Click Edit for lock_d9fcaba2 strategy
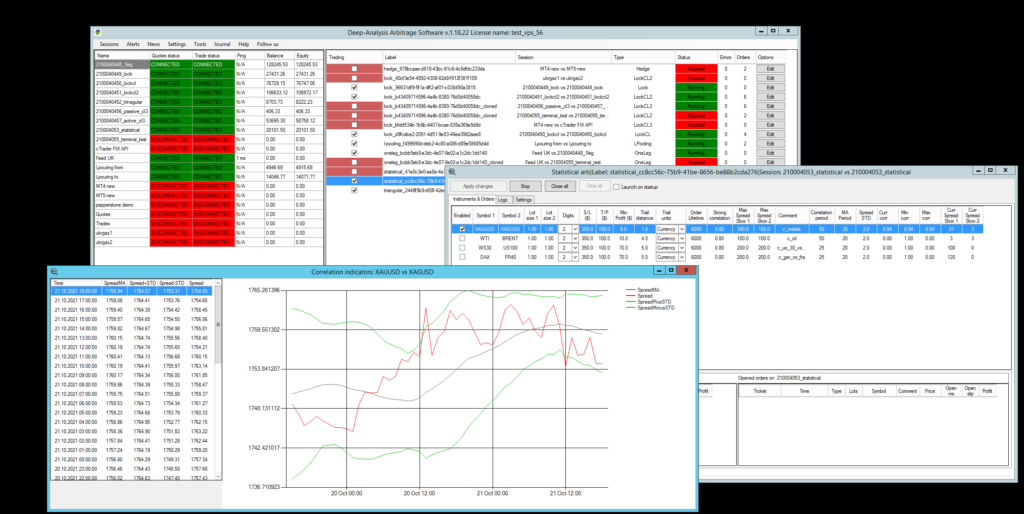The height and width of the screenshot is (514, 1024). (x=771, y=134)
